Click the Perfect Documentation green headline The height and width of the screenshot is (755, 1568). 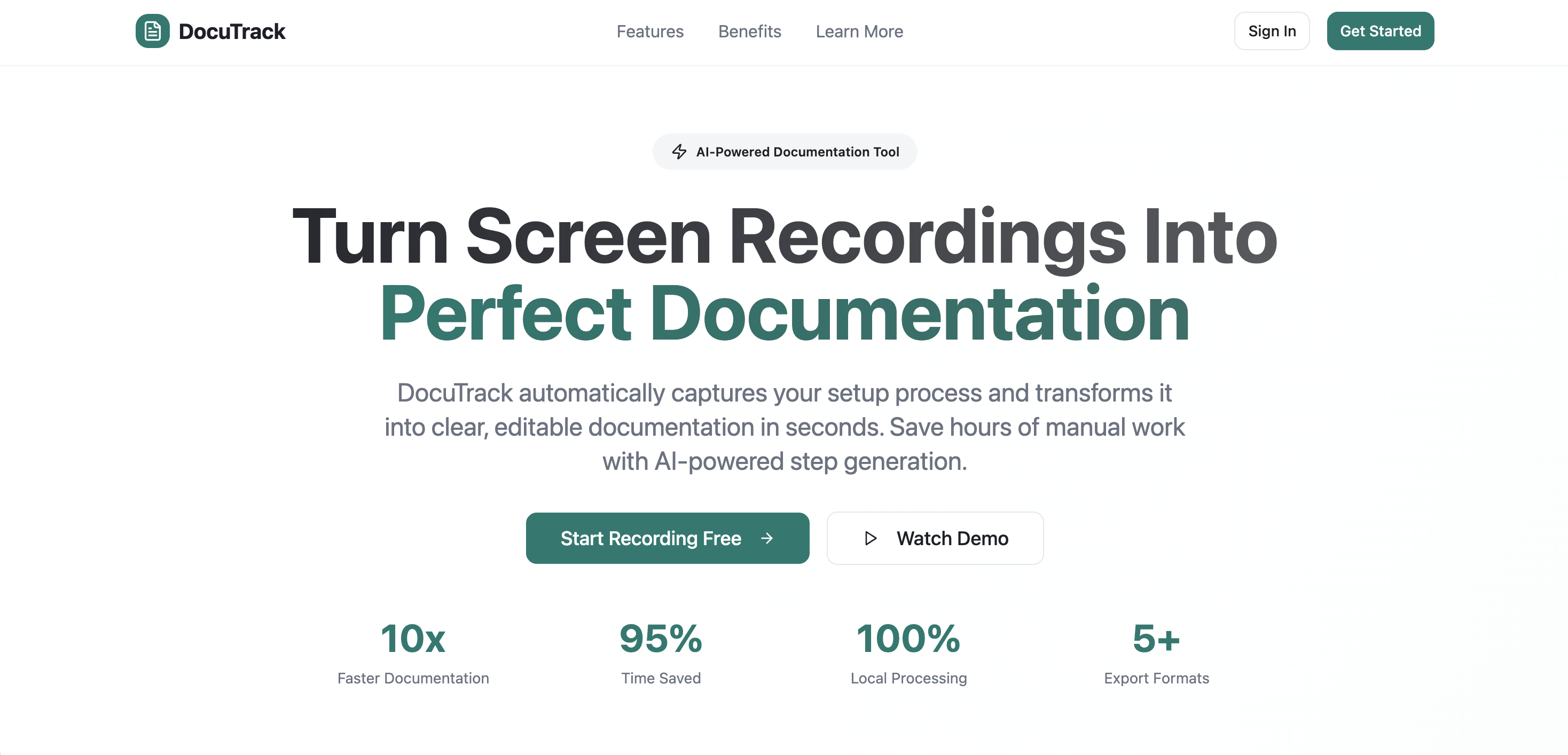(x=784, y=314)
